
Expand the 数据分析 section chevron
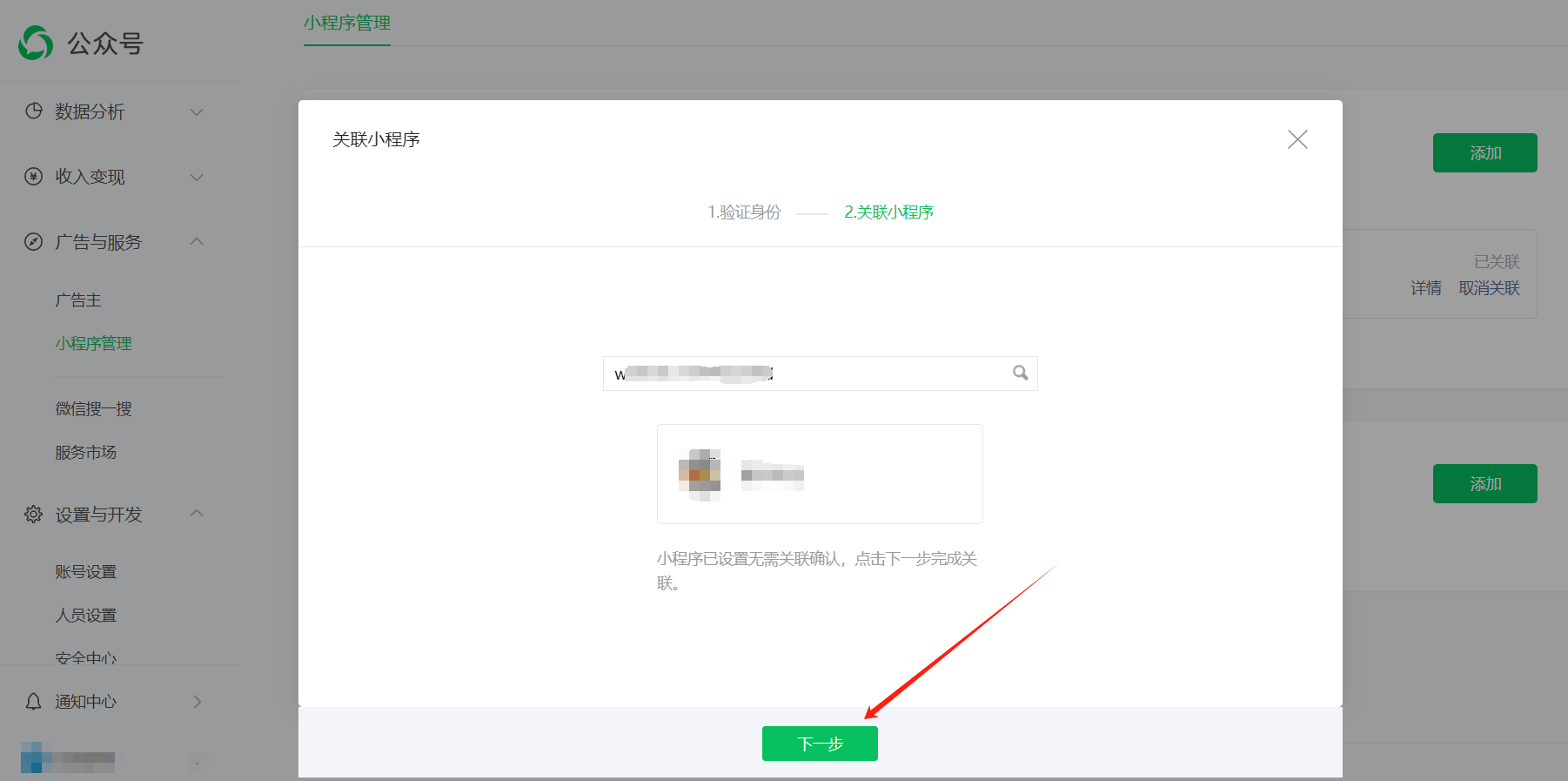197,111
